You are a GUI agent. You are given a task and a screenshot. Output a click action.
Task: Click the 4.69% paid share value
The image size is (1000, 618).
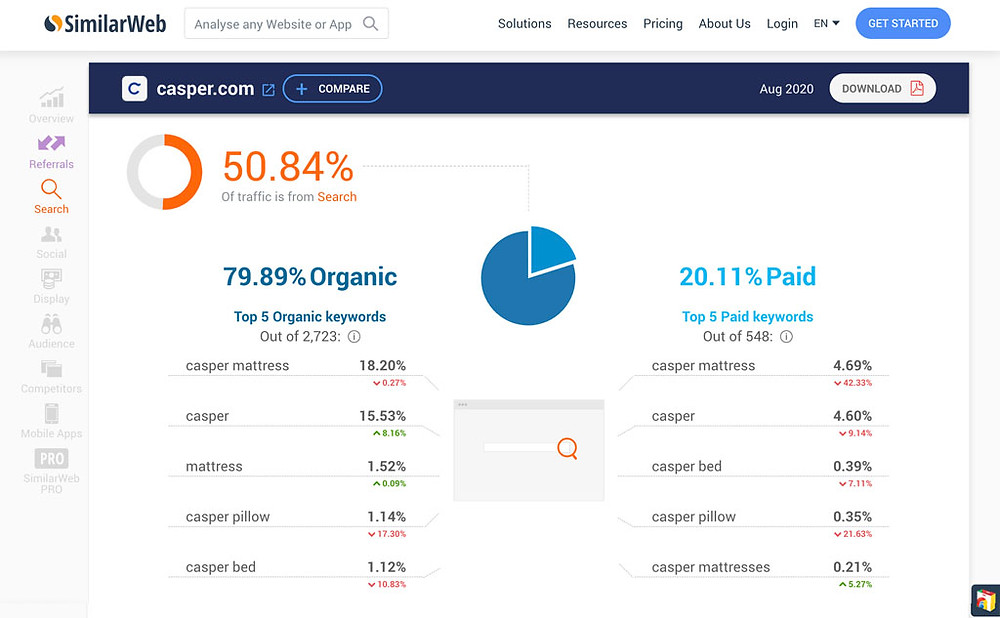(x=853, y=365)
